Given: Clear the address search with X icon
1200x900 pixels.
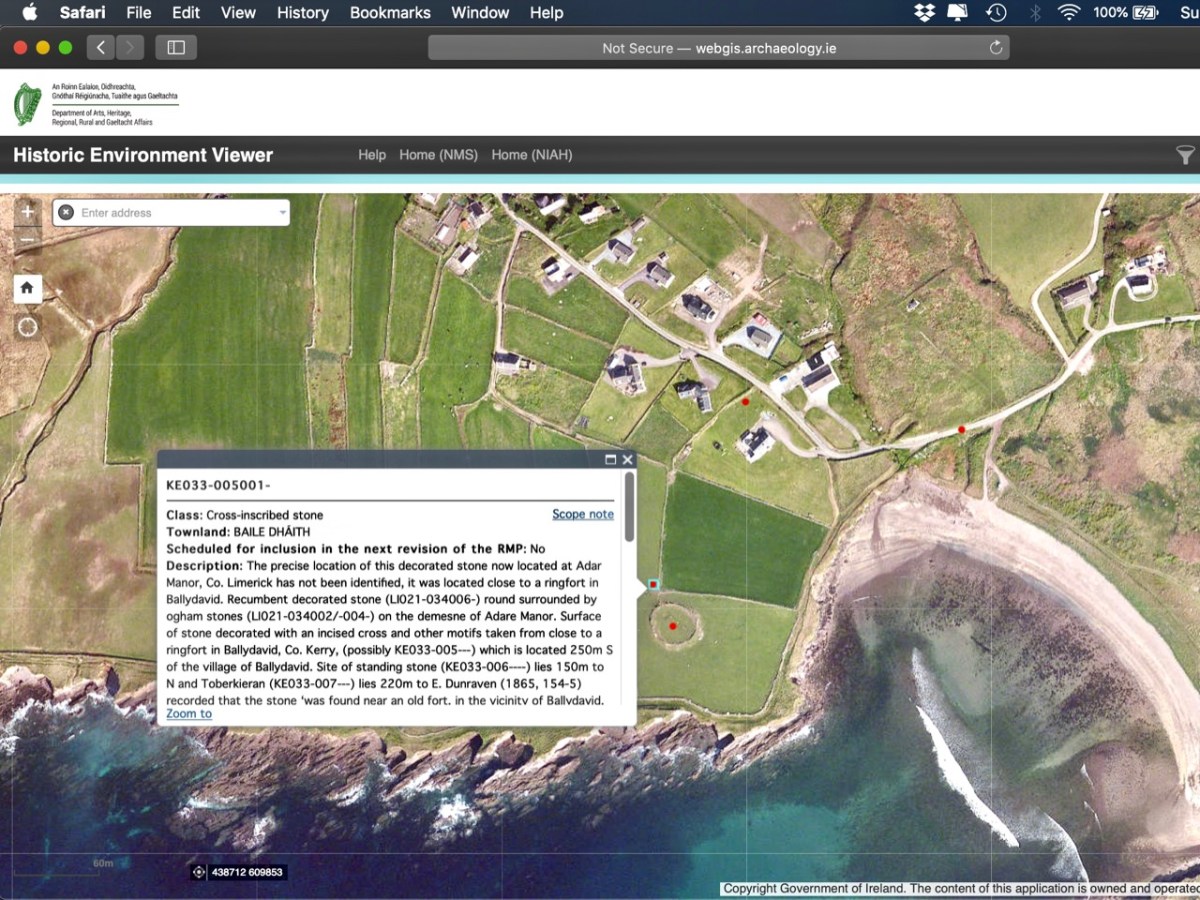Looking at the screenshot, I should click(66, 212).
